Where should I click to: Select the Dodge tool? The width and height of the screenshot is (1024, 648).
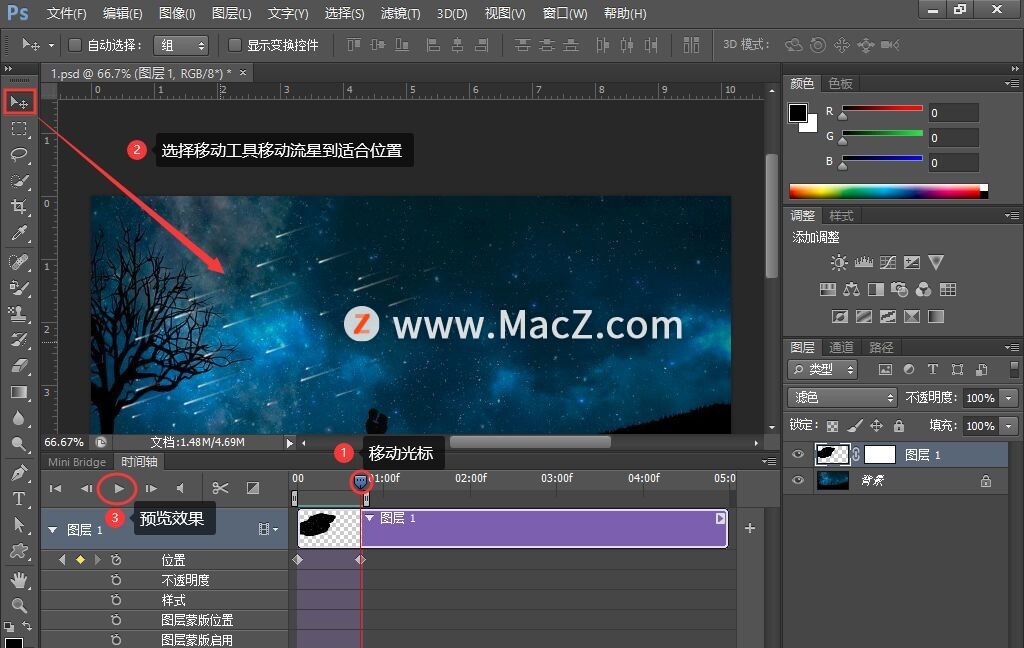[x=19, y=444]
